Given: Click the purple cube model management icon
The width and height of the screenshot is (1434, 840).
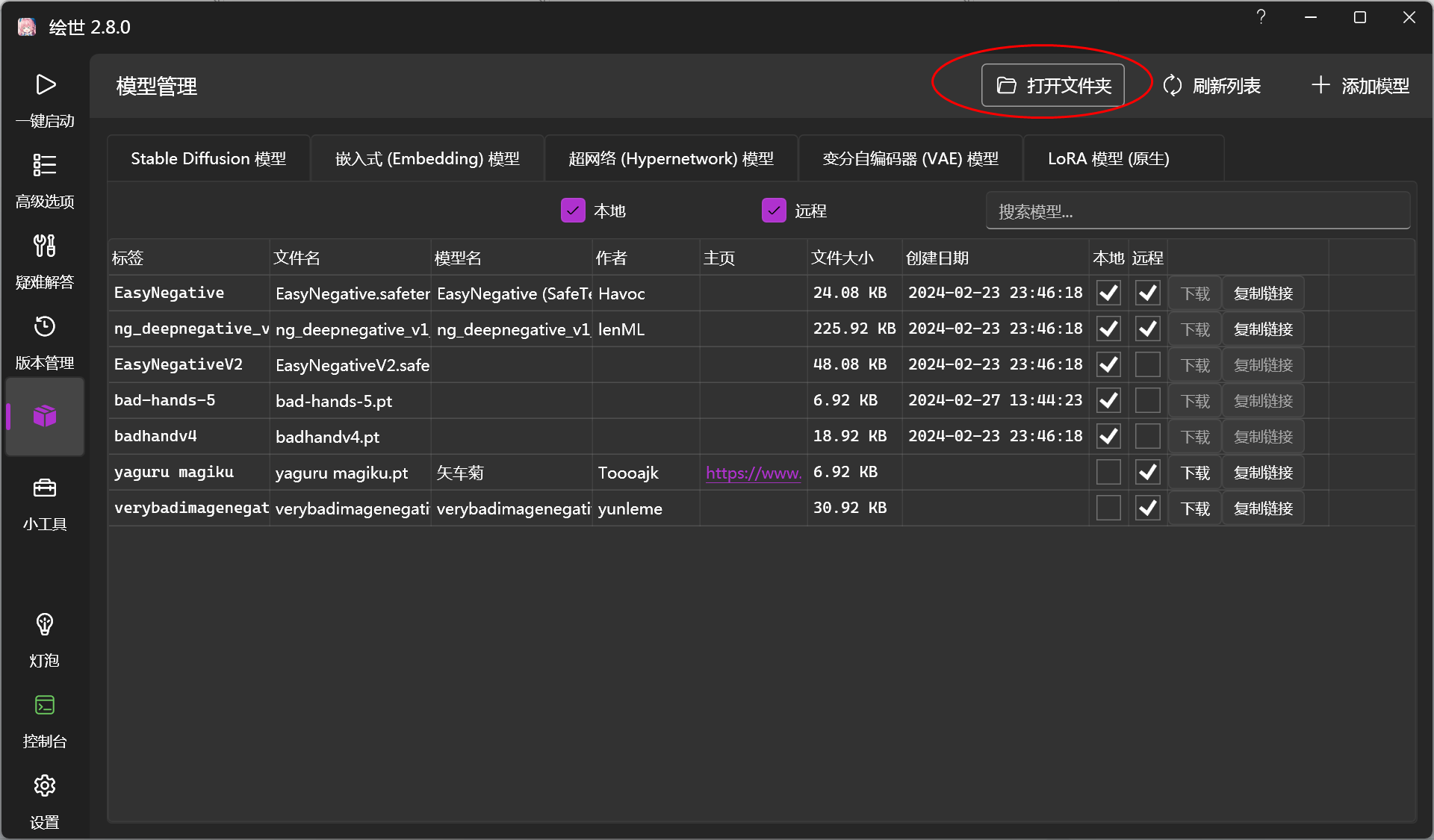Looking at the screenshot, I should (45, 416).
